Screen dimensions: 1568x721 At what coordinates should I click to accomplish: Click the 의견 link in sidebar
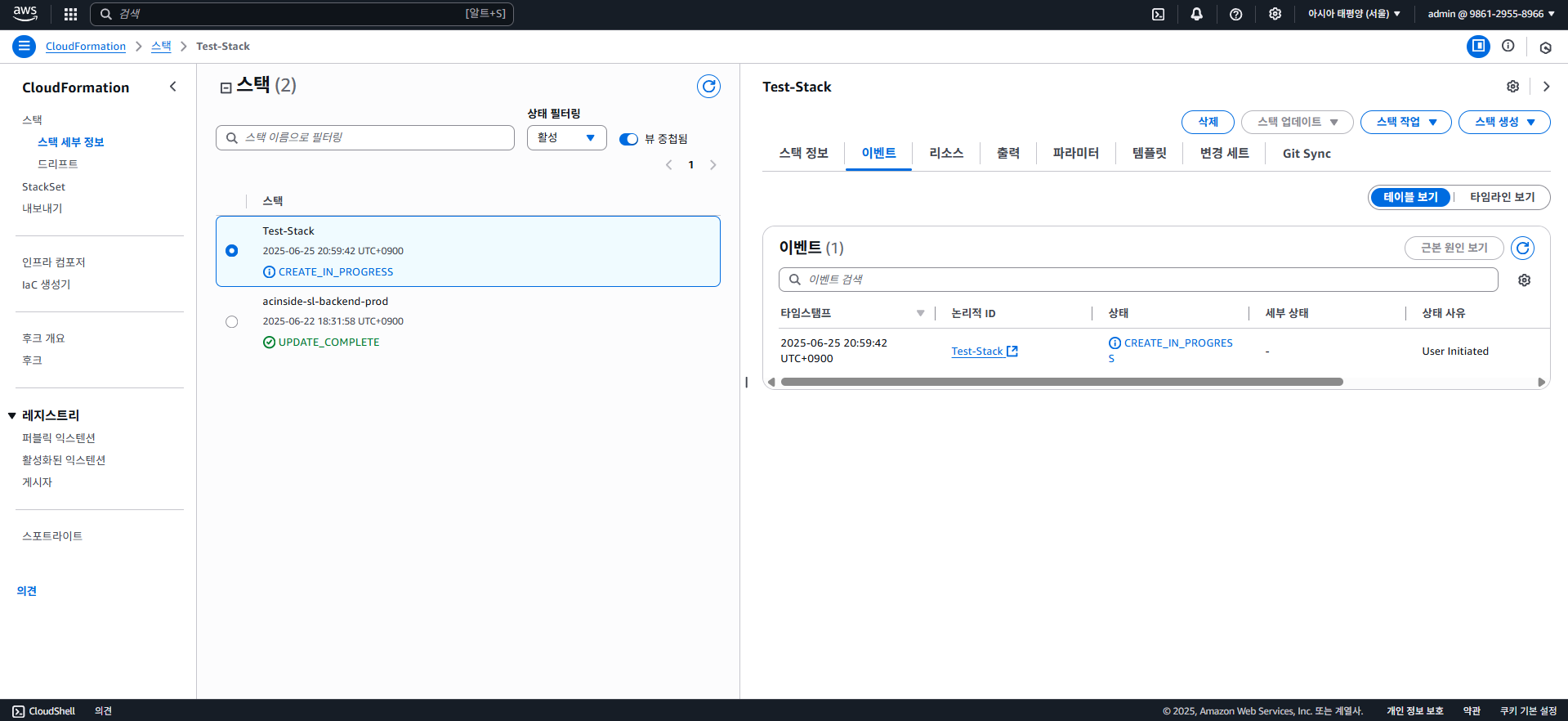pyautogui.click(x=27, y=591)
